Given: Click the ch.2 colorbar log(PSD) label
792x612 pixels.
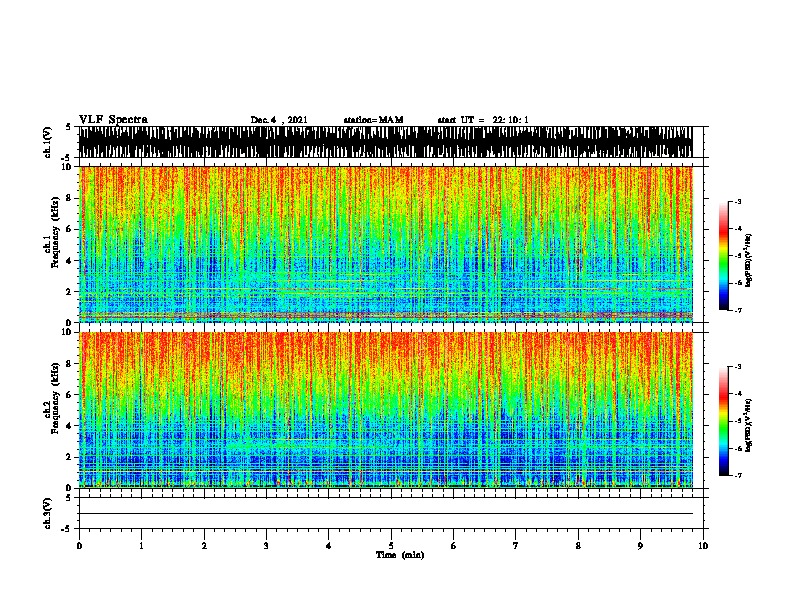Looking at the screenshot, I should point(748,426).
